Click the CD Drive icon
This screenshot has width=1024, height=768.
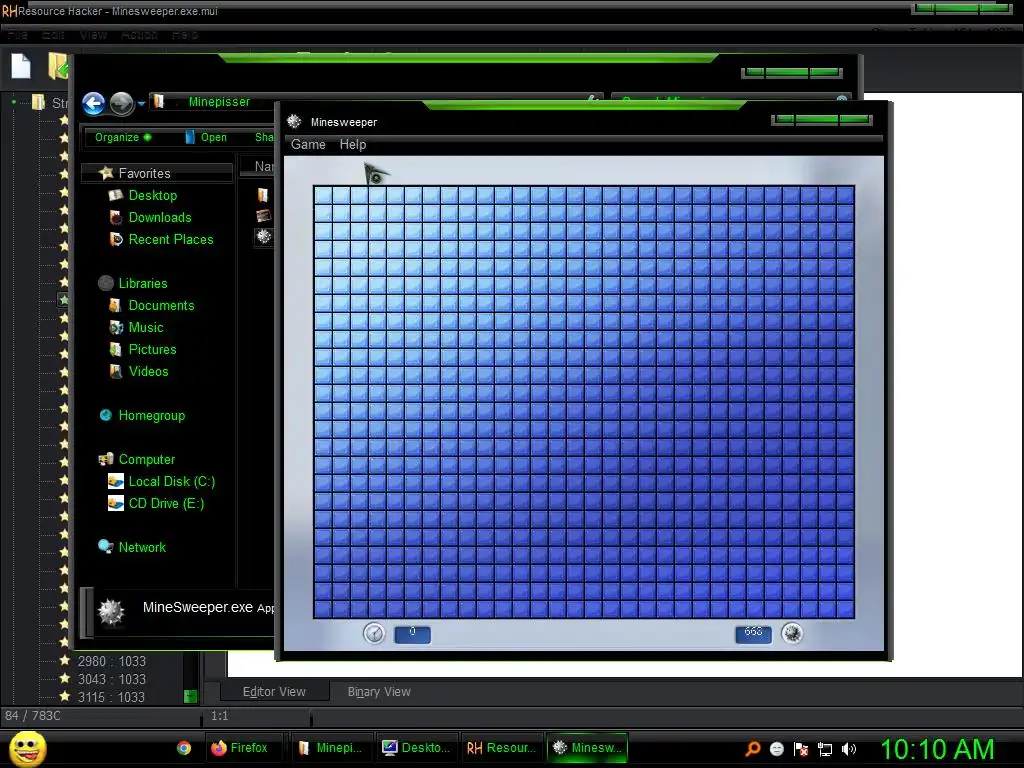(x=116, y=504)
